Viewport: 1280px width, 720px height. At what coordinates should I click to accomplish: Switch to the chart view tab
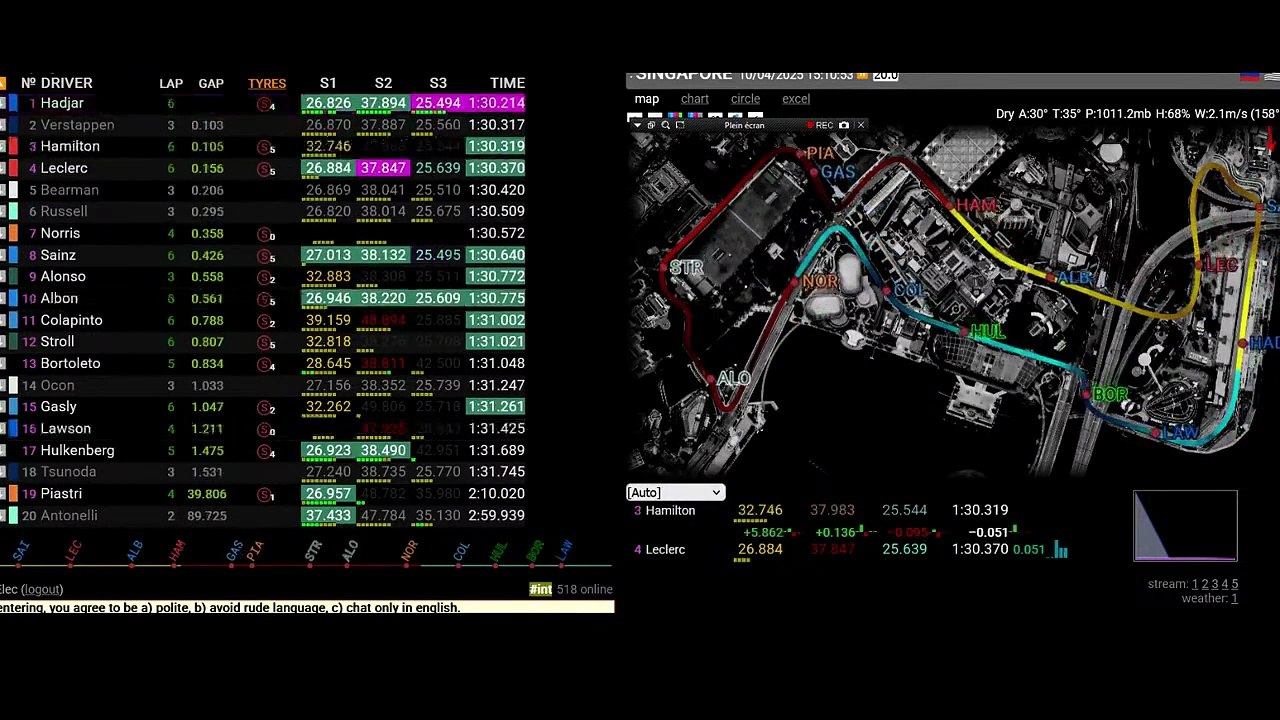pyautogui.click(x=695, y=99)
